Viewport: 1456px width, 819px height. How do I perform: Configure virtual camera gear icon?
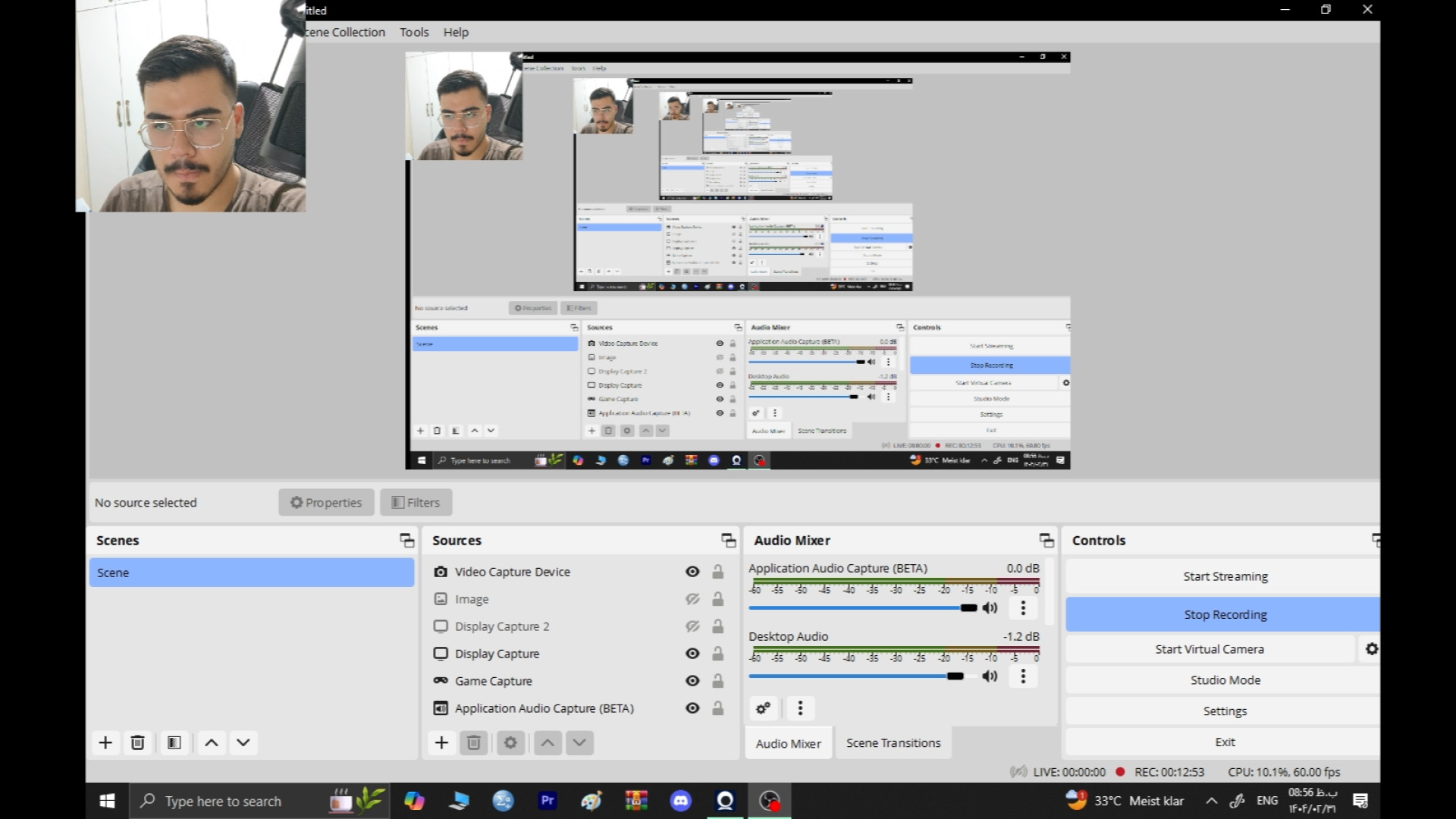coord(1371,649)
